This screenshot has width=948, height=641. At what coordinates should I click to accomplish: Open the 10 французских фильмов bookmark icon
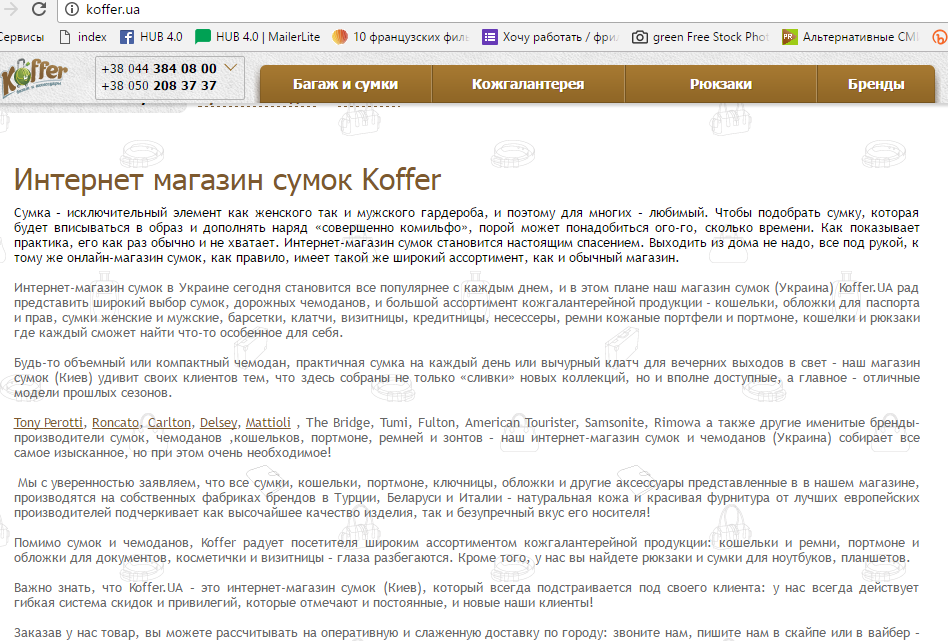tap(340, 37)
